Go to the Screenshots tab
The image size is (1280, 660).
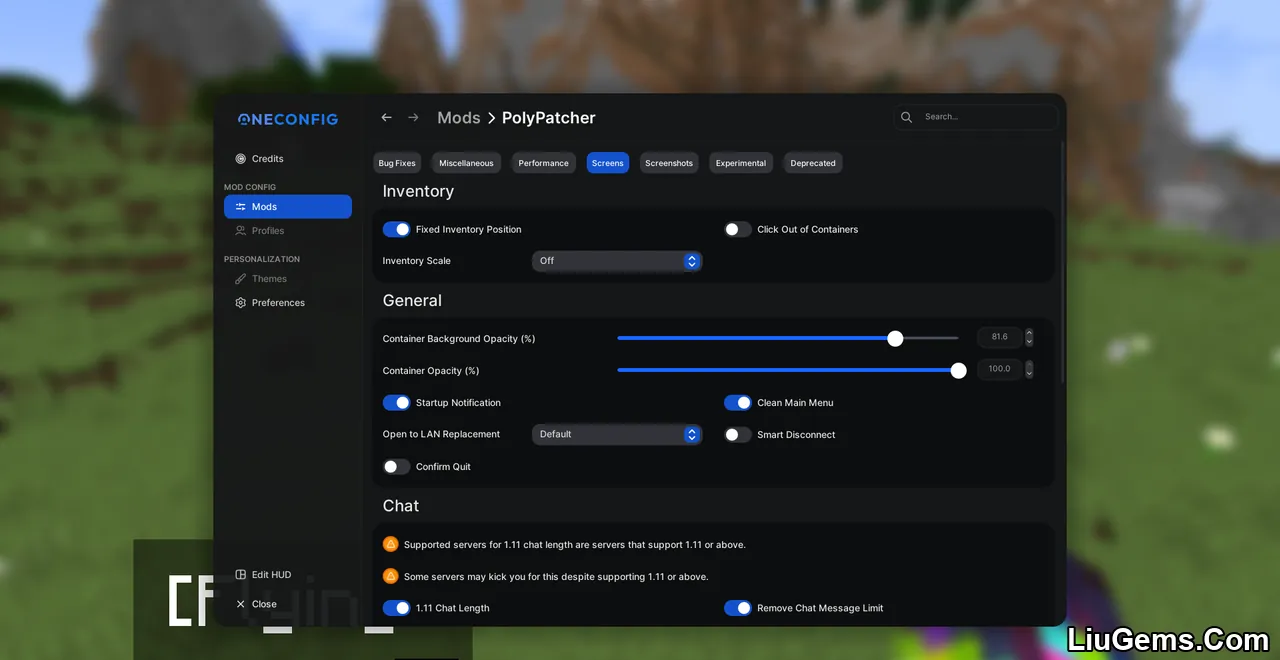[x=669, y=163]
